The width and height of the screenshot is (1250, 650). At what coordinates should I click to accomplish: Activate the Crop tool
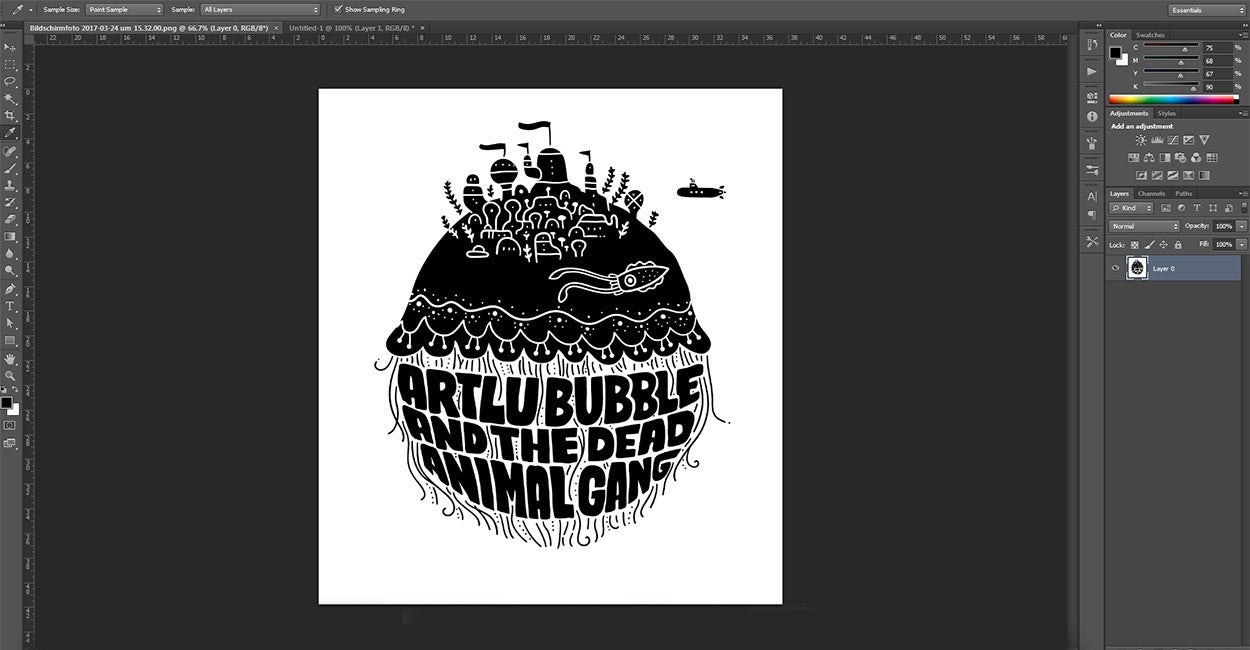pyautogui.click(x=10, y=115)
